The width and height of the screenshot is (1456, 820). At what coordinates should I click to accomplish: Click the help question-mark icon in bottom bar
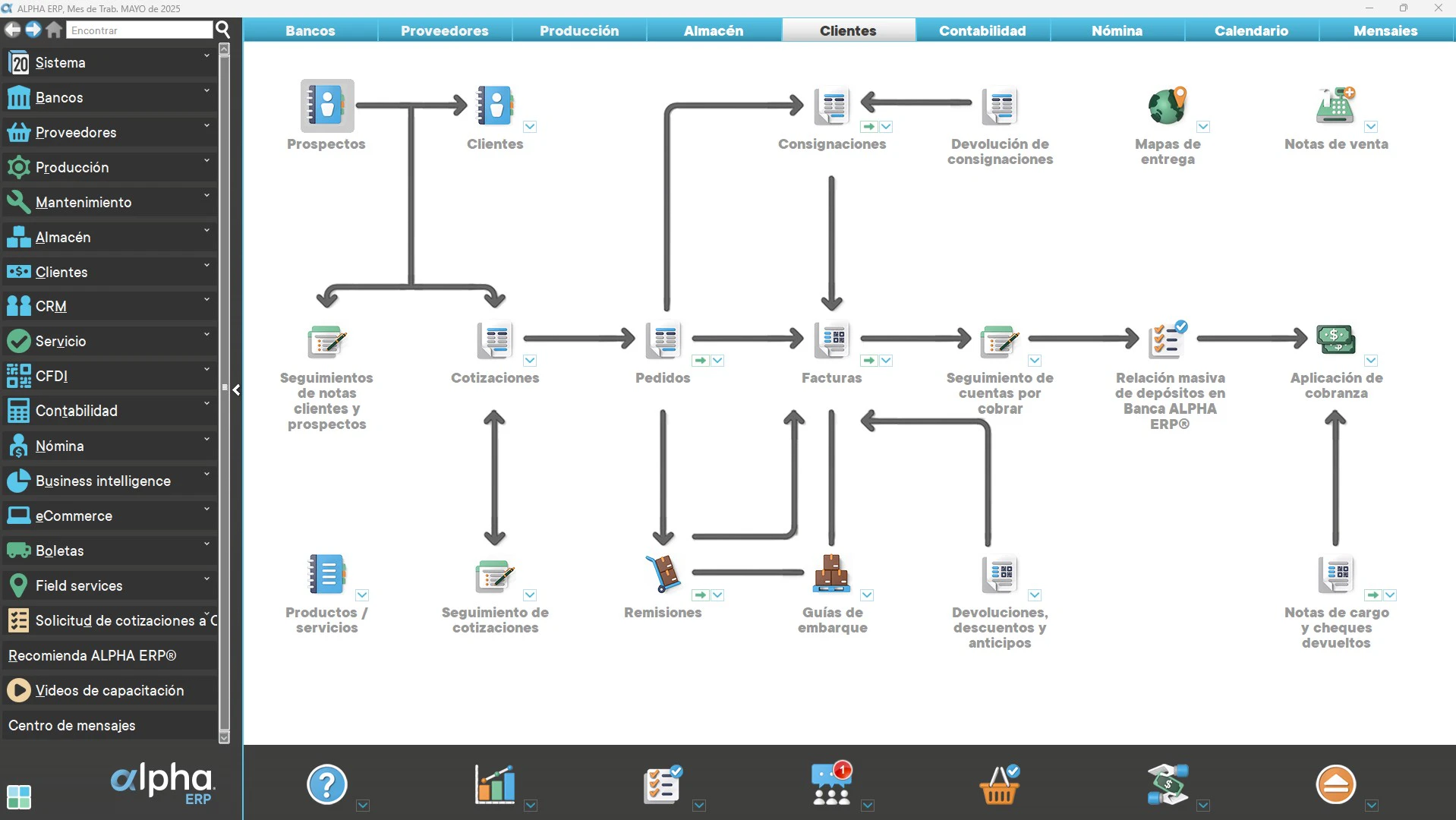coord(326,784)
